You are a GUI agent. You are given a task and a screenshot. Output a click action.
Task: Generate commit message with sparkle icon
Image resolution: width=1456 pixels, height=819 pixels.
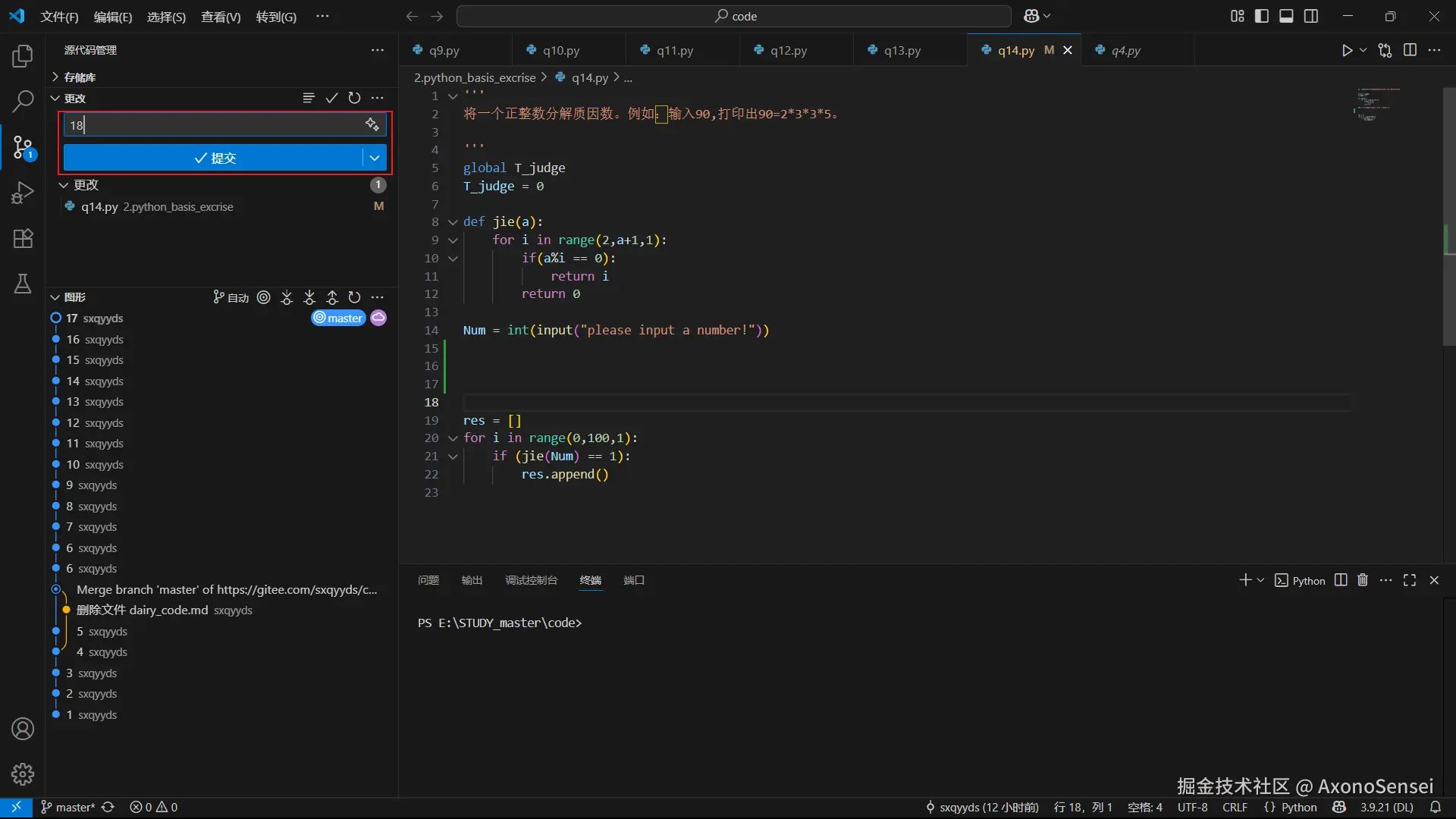pos(372,124)
